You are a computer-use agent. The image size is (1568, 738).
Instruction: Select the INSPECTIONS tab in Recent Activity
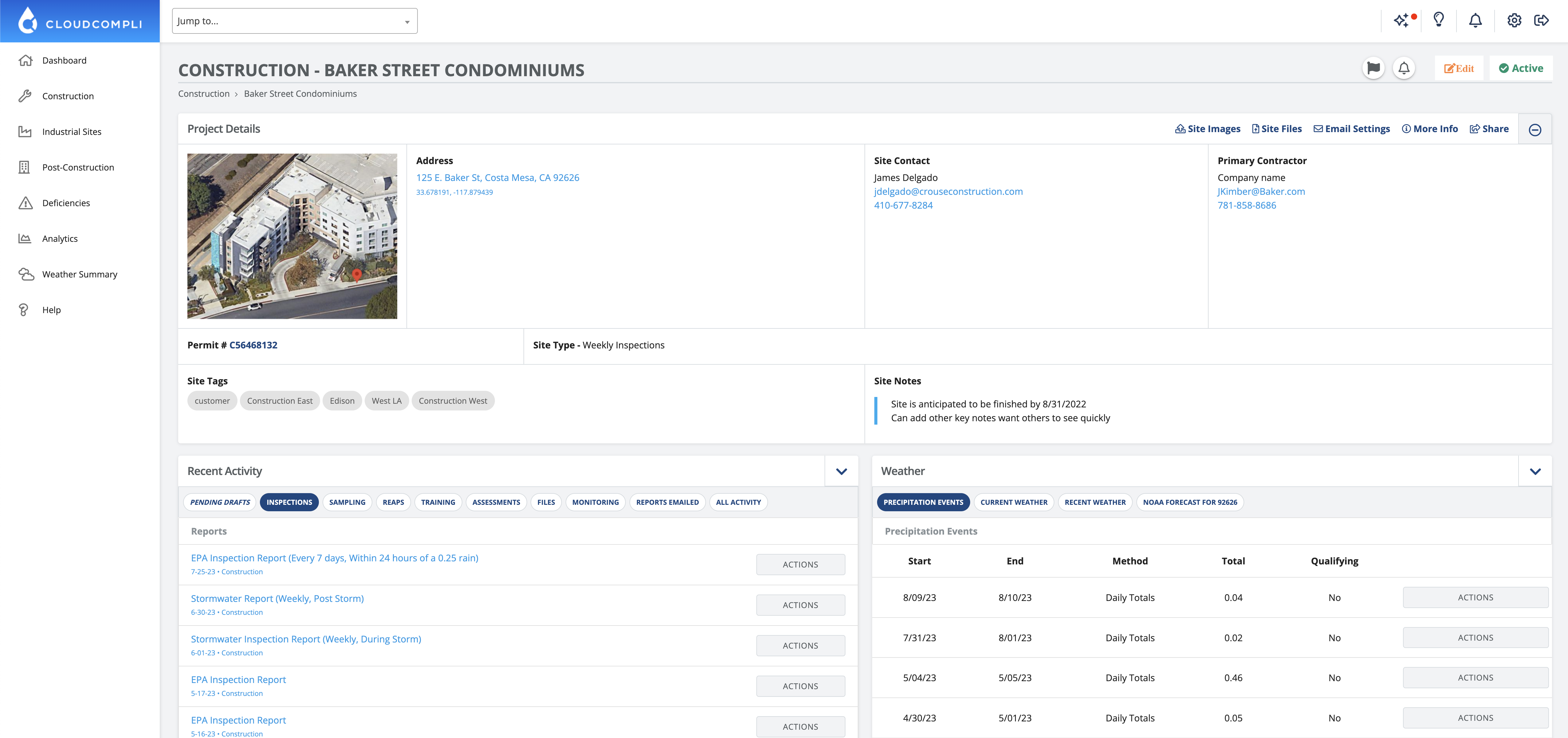(289, 502)
